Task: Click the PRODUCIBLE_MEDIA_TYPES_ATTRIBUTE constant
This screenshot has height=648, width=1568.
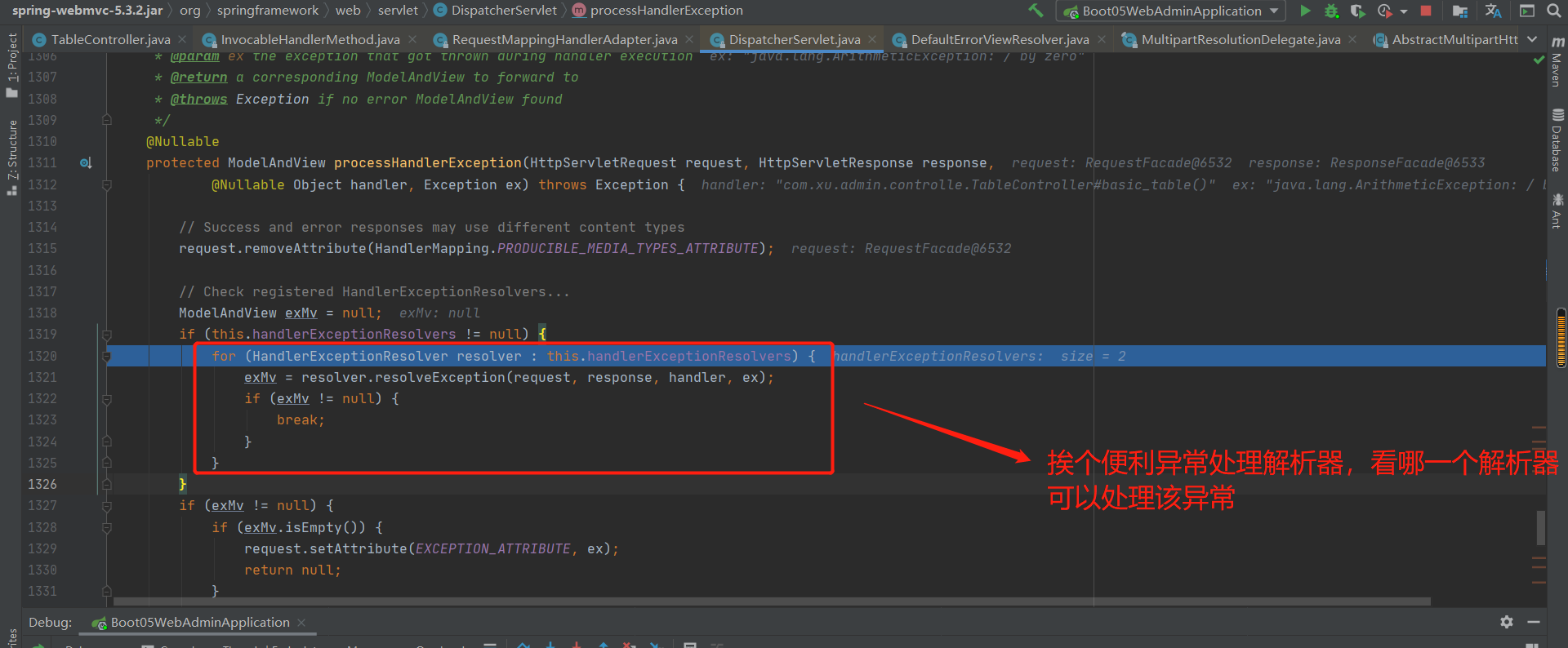Action: tap(628, 249)
